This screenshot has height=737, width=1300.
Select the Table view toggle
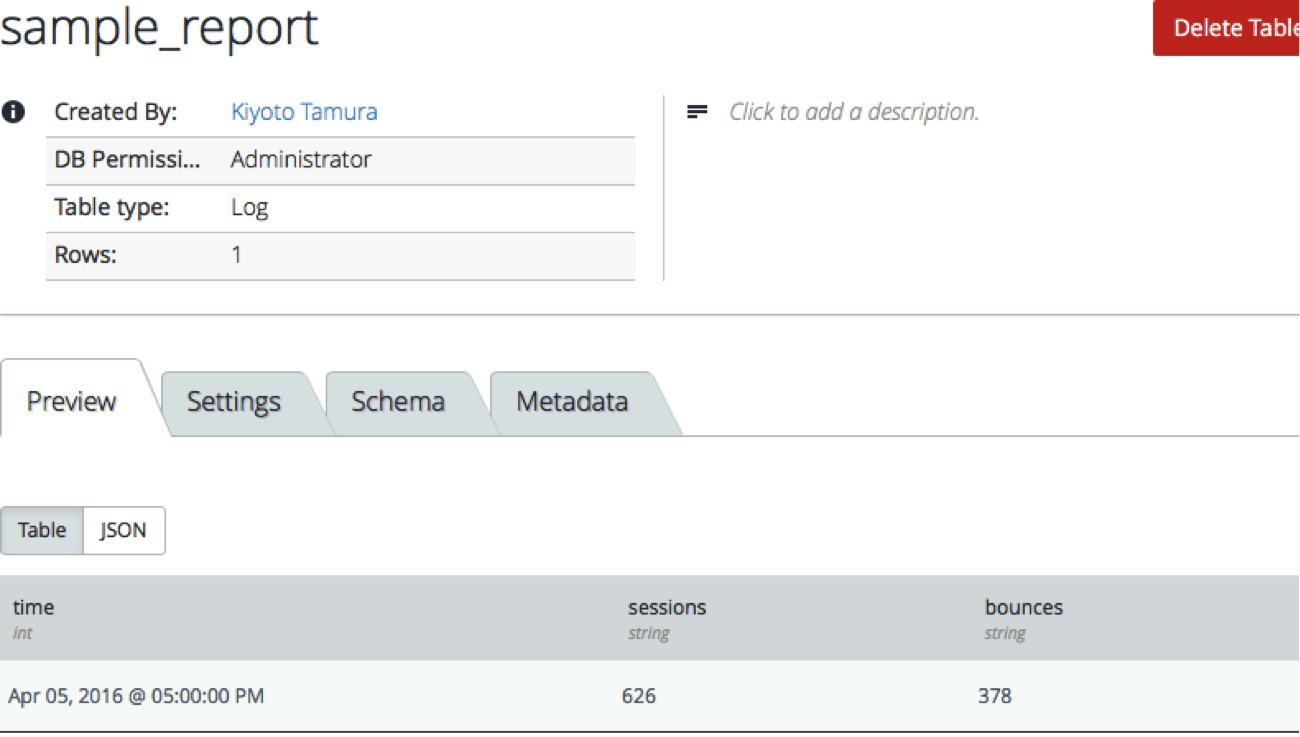(x=42, y=530)
